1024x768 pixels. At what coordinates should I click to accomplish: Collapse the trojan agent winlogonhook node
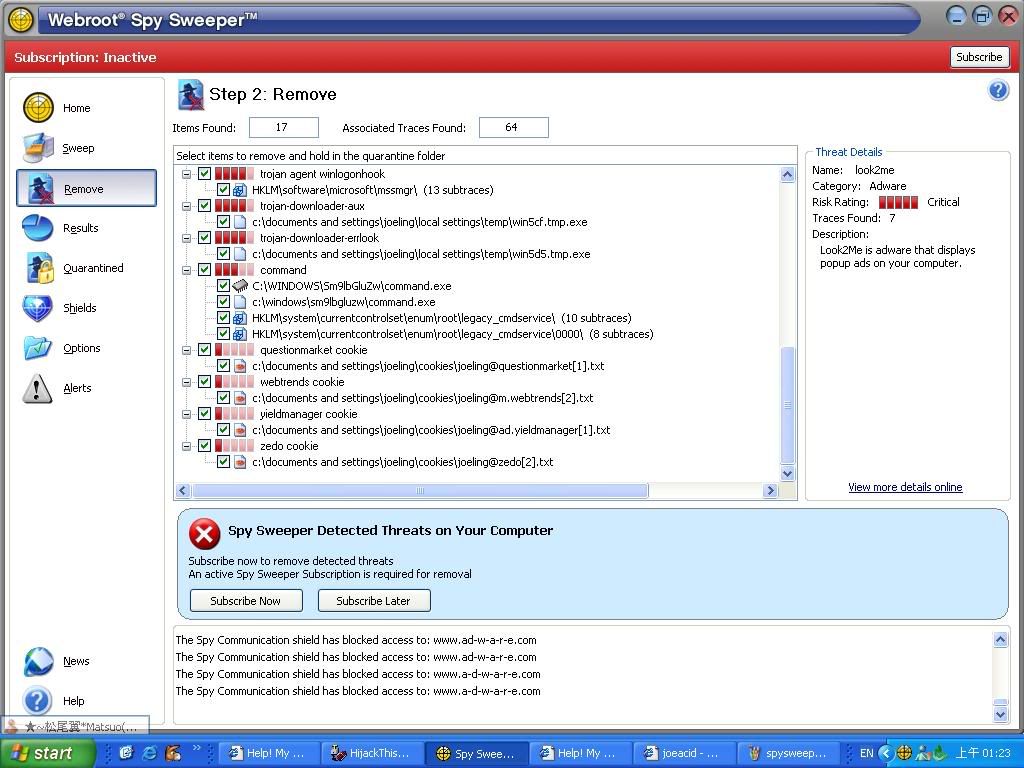(x=187, y=174)
